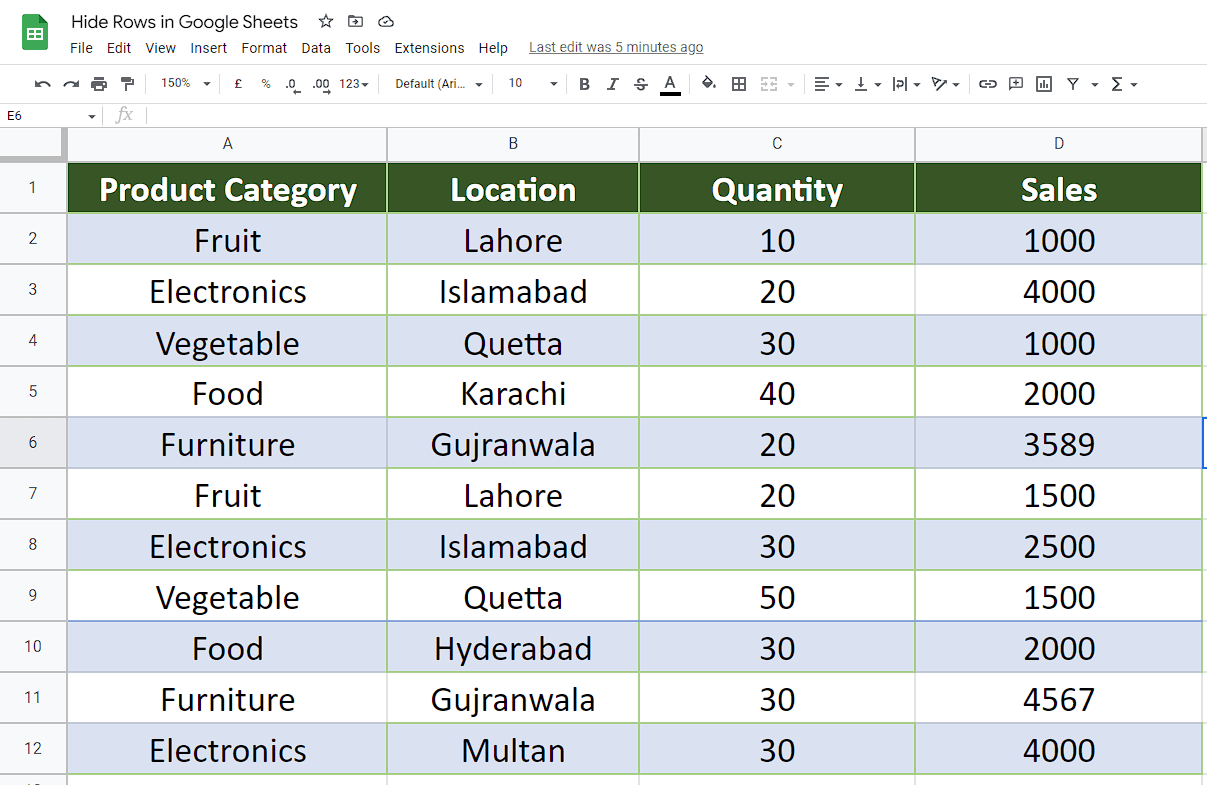Open the Data menu
Screen dimensions: 1207x785
coord(316,47)
